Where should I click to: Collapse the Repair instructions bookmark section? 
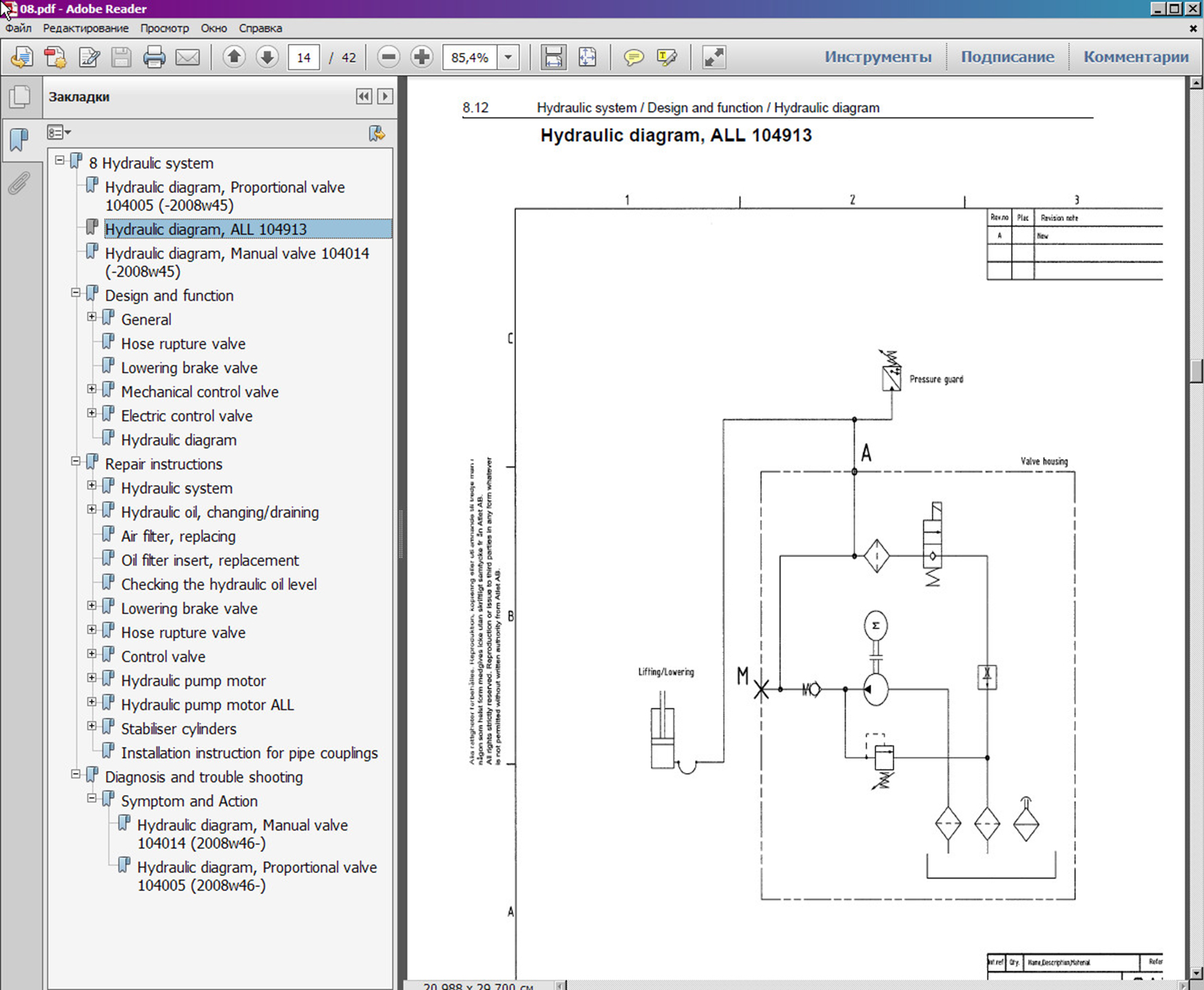(x=76, y=461)
